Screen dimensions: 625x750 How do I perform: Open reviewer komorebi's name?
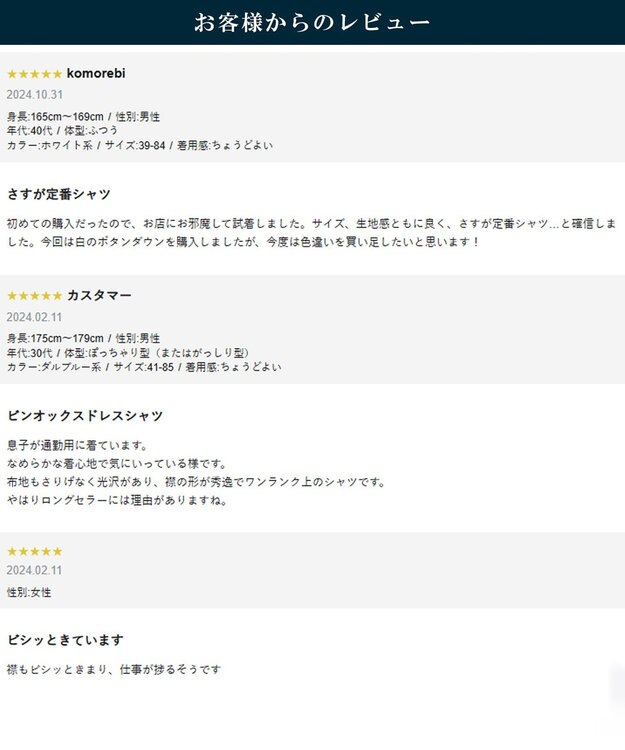click(96, 74)
